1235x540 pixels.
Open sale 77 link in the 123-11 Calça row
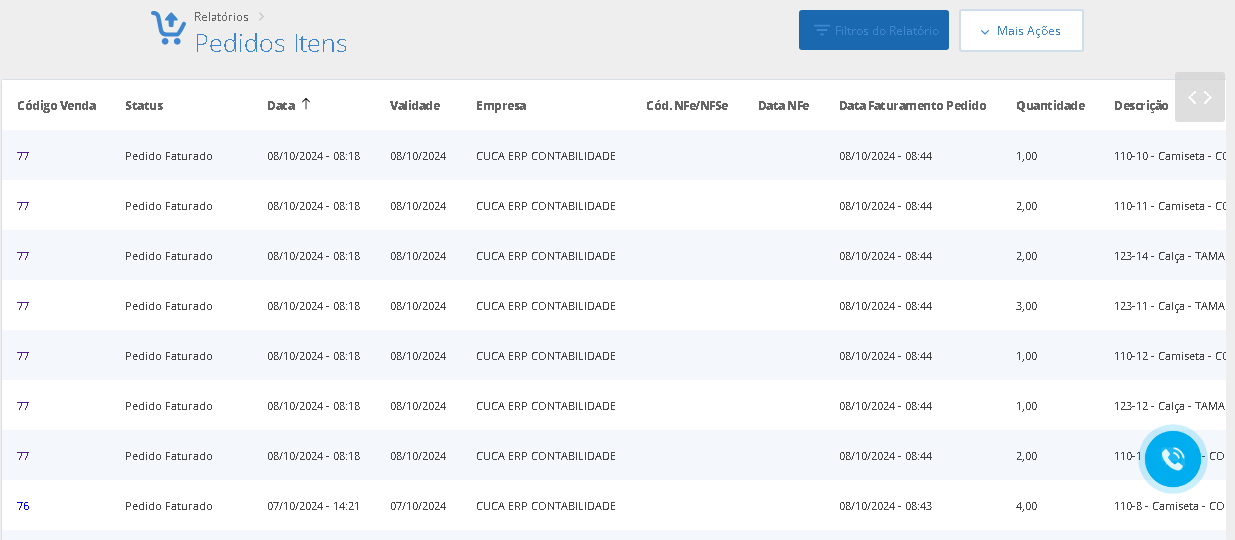pyautogui.click(x=23, y=306)
